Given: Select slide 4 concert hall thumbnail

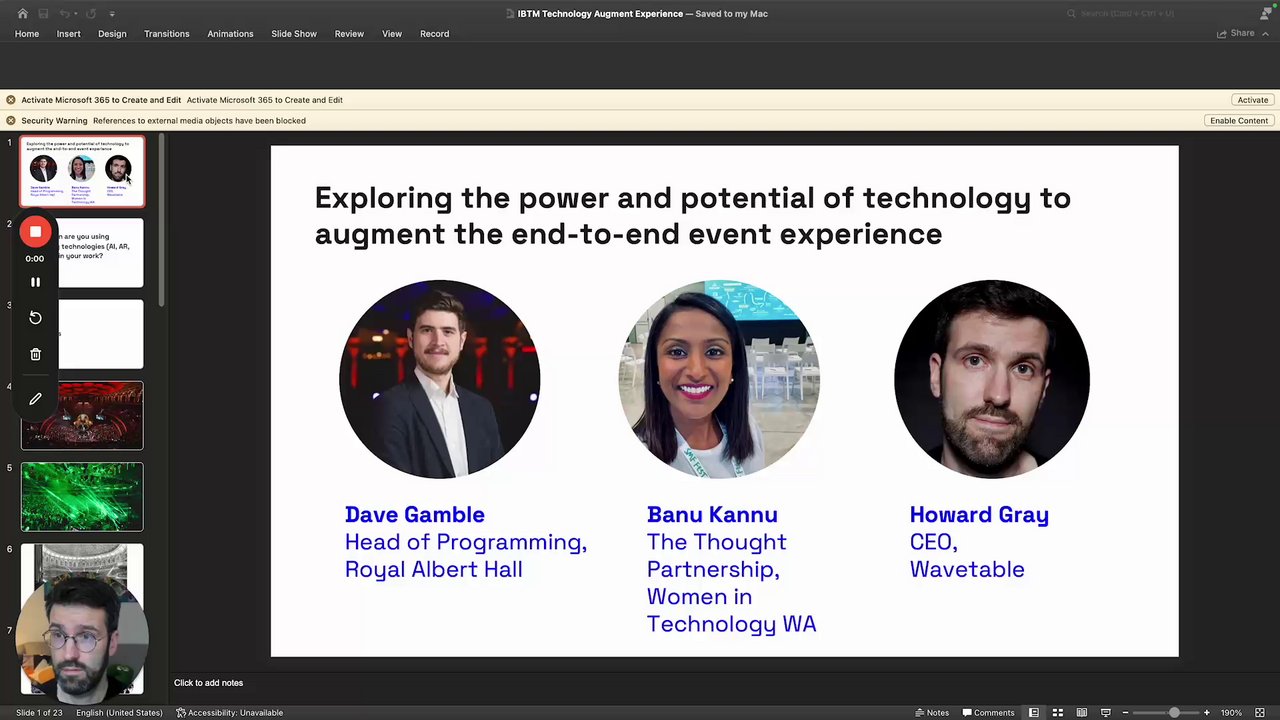Looking at the screenshot, I should (x=82, y=416).
